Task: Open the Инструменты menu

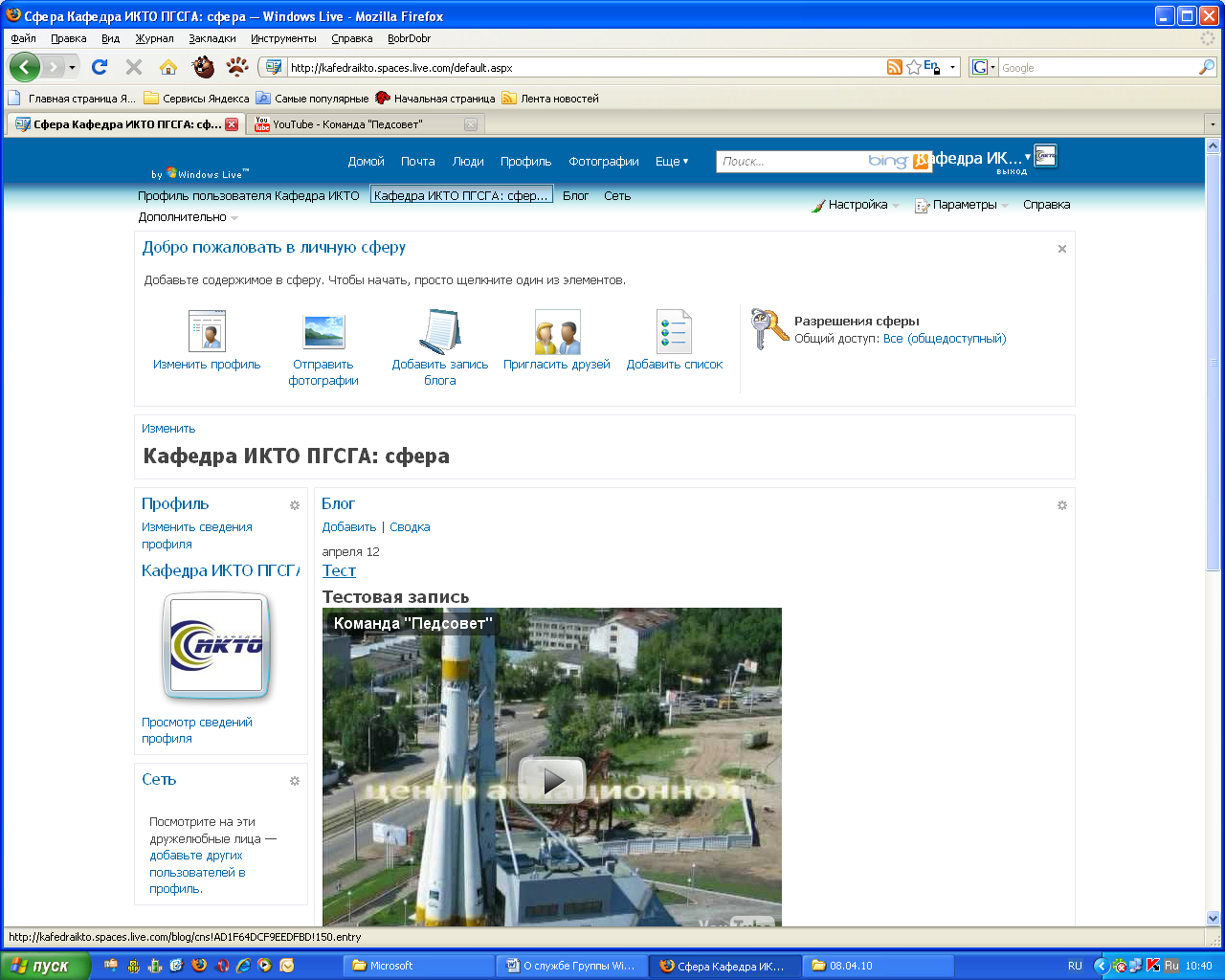Action: tap(283, 38)
